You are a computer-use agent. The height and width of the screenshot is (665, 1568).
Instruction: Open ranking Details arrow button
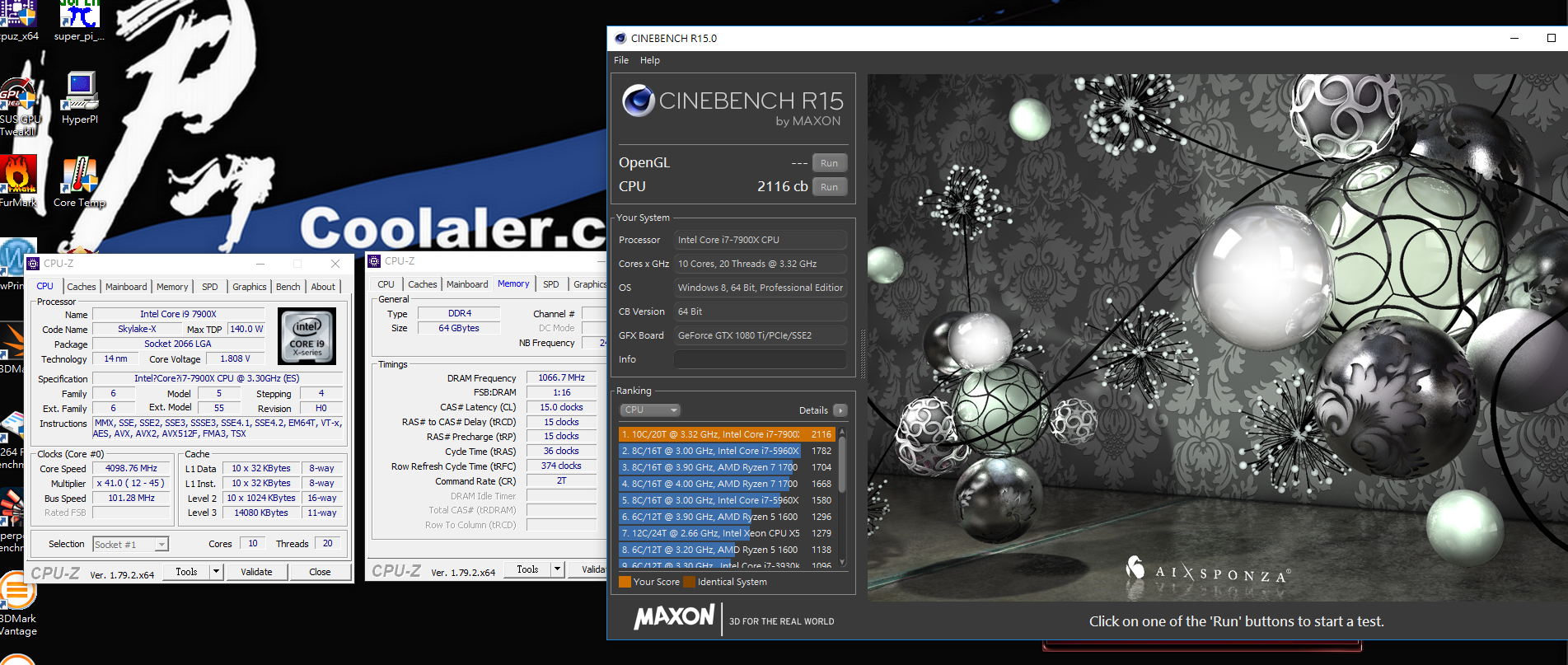(x=840, y=410)
